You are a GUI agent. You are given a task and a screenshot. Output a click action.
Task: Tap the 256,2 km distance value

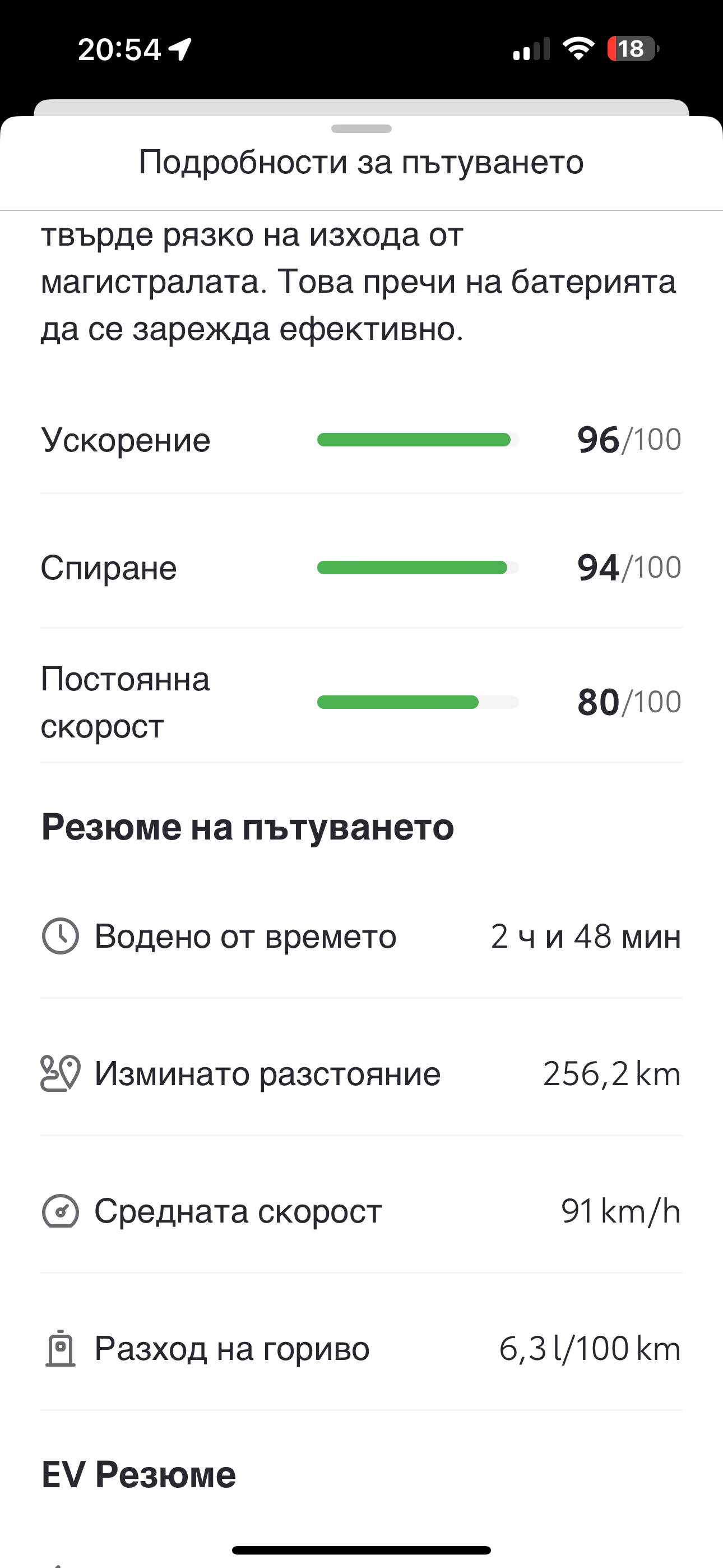click(611, 1073)
